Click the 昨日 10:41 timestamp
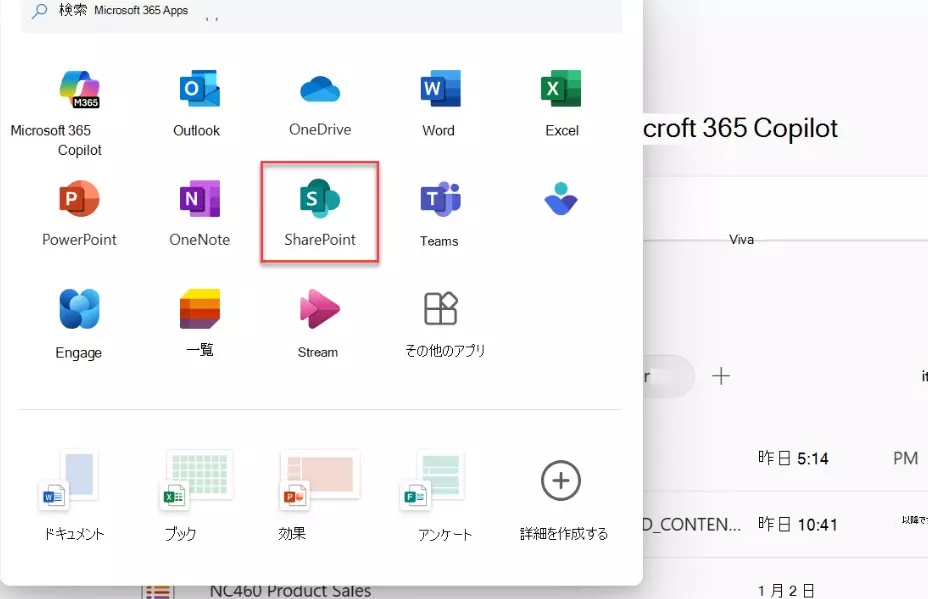Viewport: 928px width, 599px height. point(797,524)
